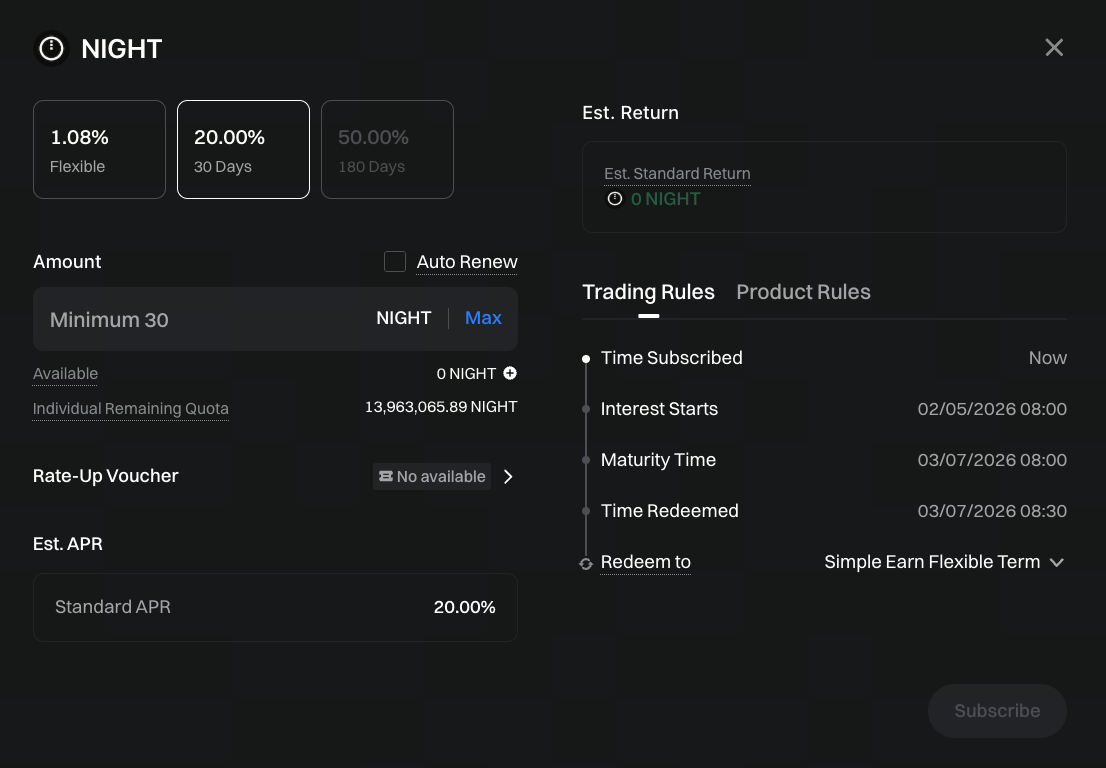Viewport: 1106px width, 768px height.
Task: Click the redeem cycle icon beside Redeem to
Action: pos(586,563)
